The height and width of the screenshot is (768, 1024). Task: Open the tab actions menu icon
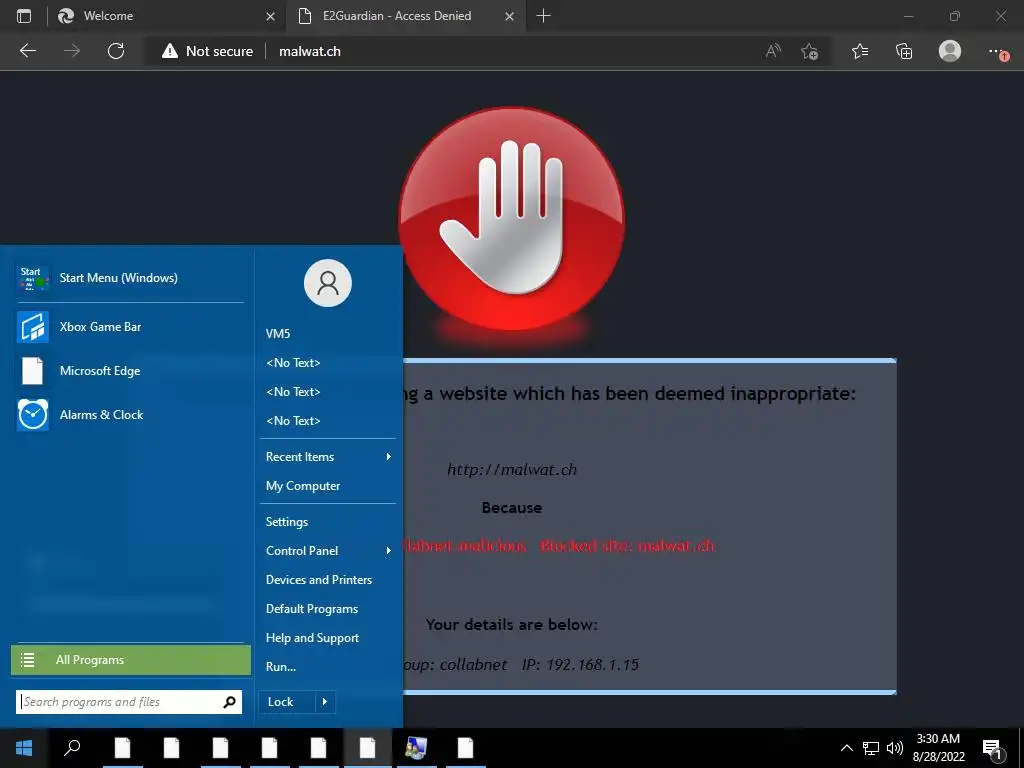[x=24, y=16]
